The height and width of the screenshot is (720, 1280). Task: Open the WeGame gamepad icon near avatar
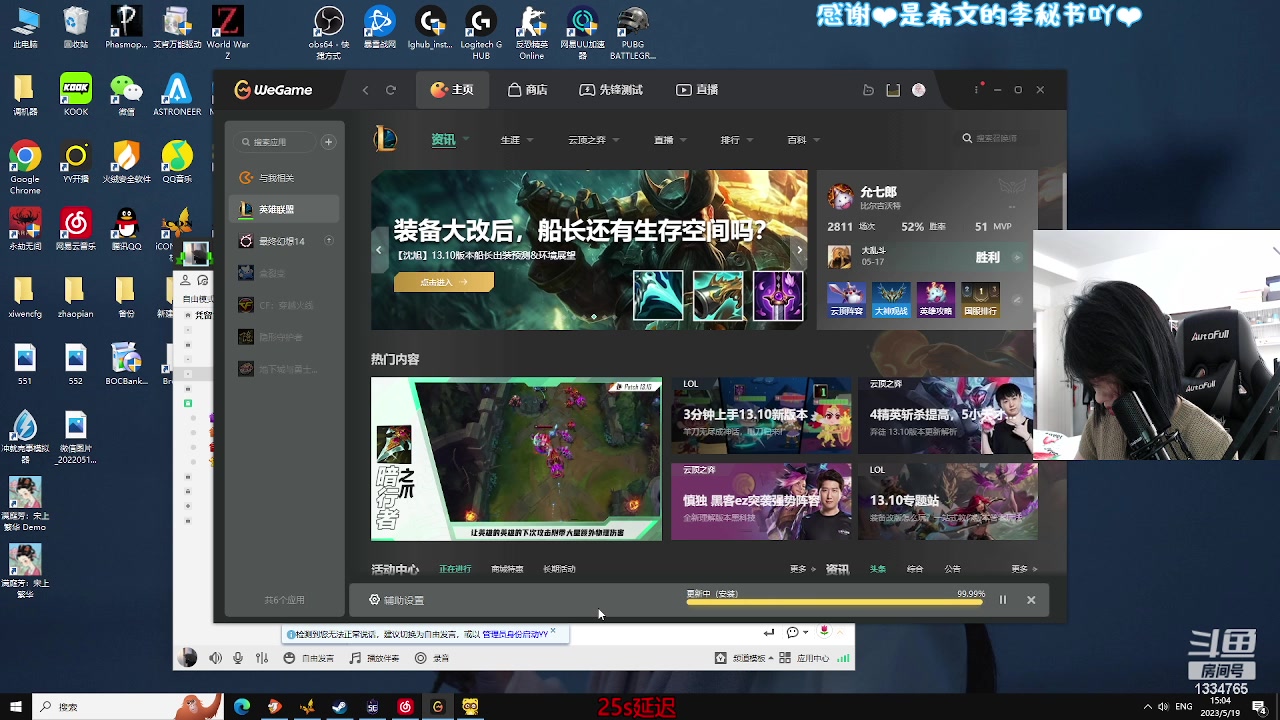click(x=868, y=90)
